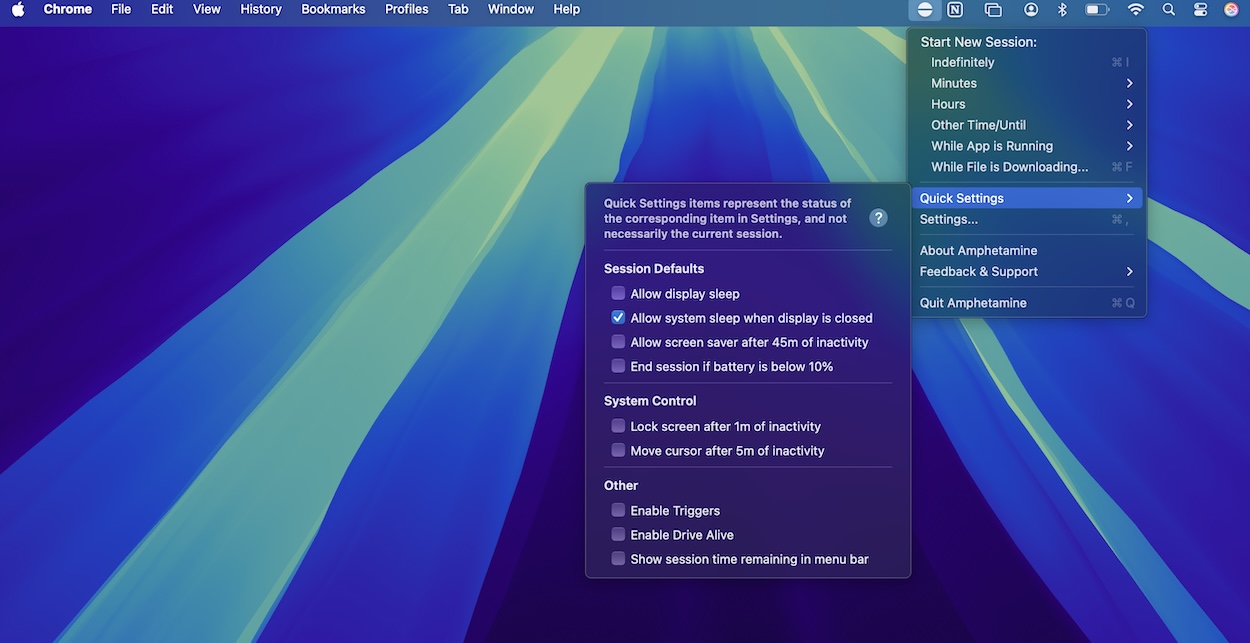
Task: Uncheck Allow system sleep when display is closed
Action: tap(618, 318)
